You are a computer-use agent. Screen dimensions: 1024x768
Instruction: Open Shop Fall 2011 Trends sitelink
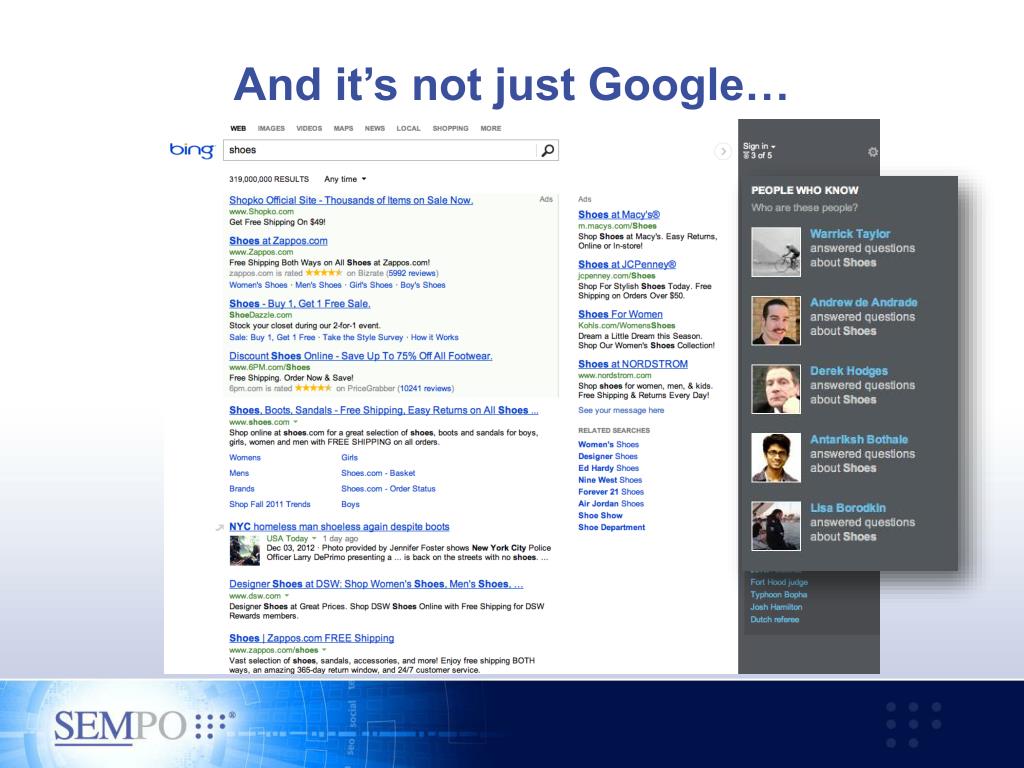pos(270,505)
